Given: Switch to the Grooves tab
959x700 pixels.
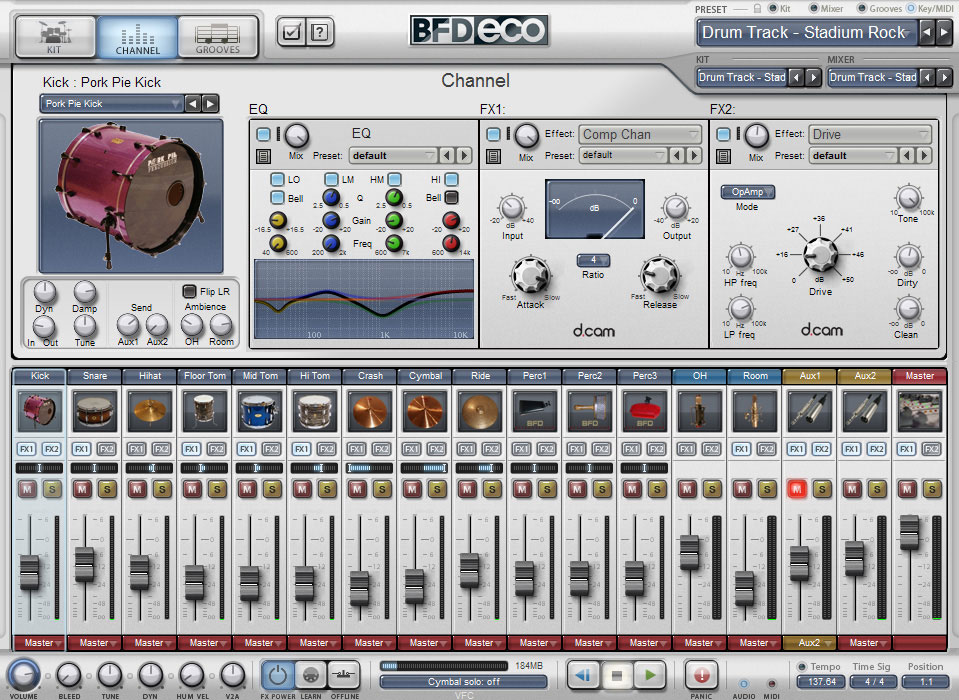Looking at the screenshot, I should point(217,37).
